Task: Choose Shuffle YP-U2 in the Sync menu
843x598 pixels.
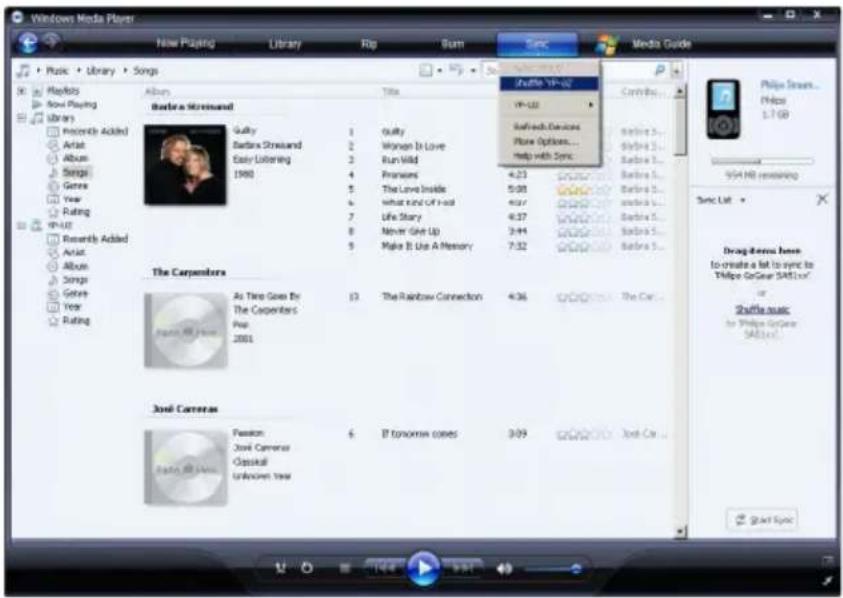Action: click(548, 83)
